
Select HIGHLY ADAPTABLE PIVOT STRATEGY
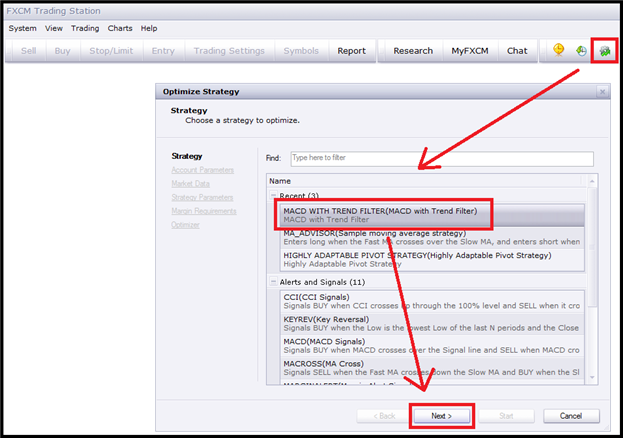(432, 260)
